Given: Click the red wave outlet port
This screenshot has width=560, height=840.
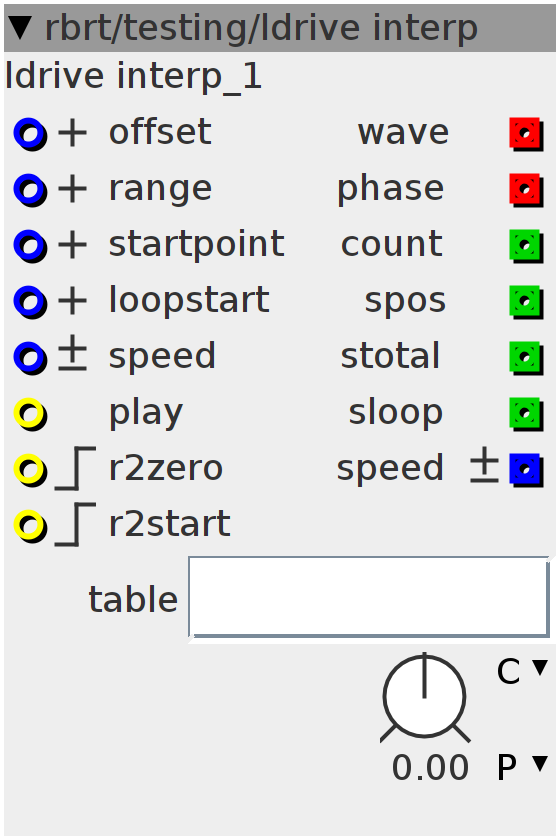Looking at the screenshot, I should coord(526,134).
